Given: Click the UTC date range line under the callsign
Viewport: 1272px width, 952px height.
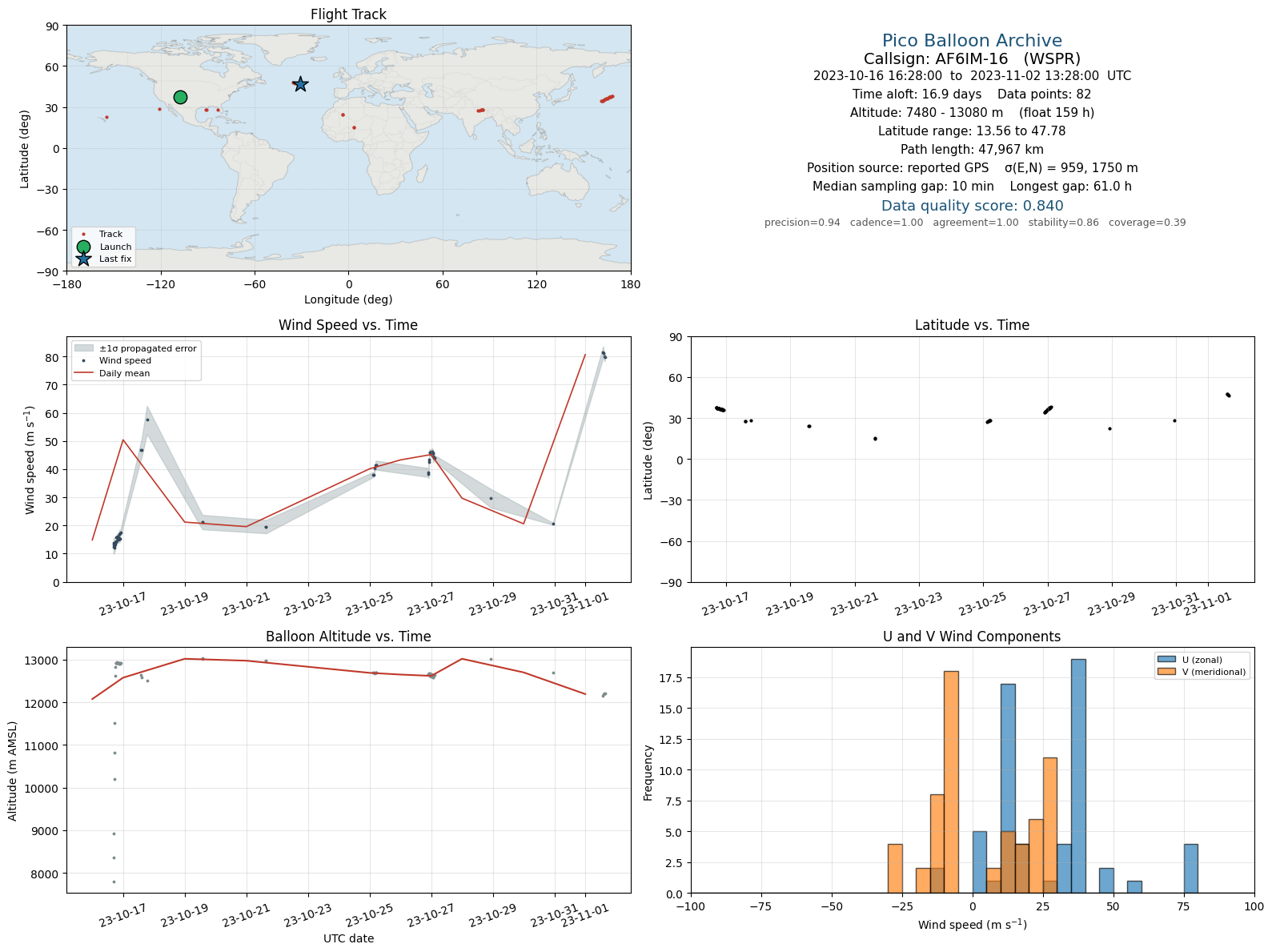Looking at the screenshot, I should (x=972, y=76).
